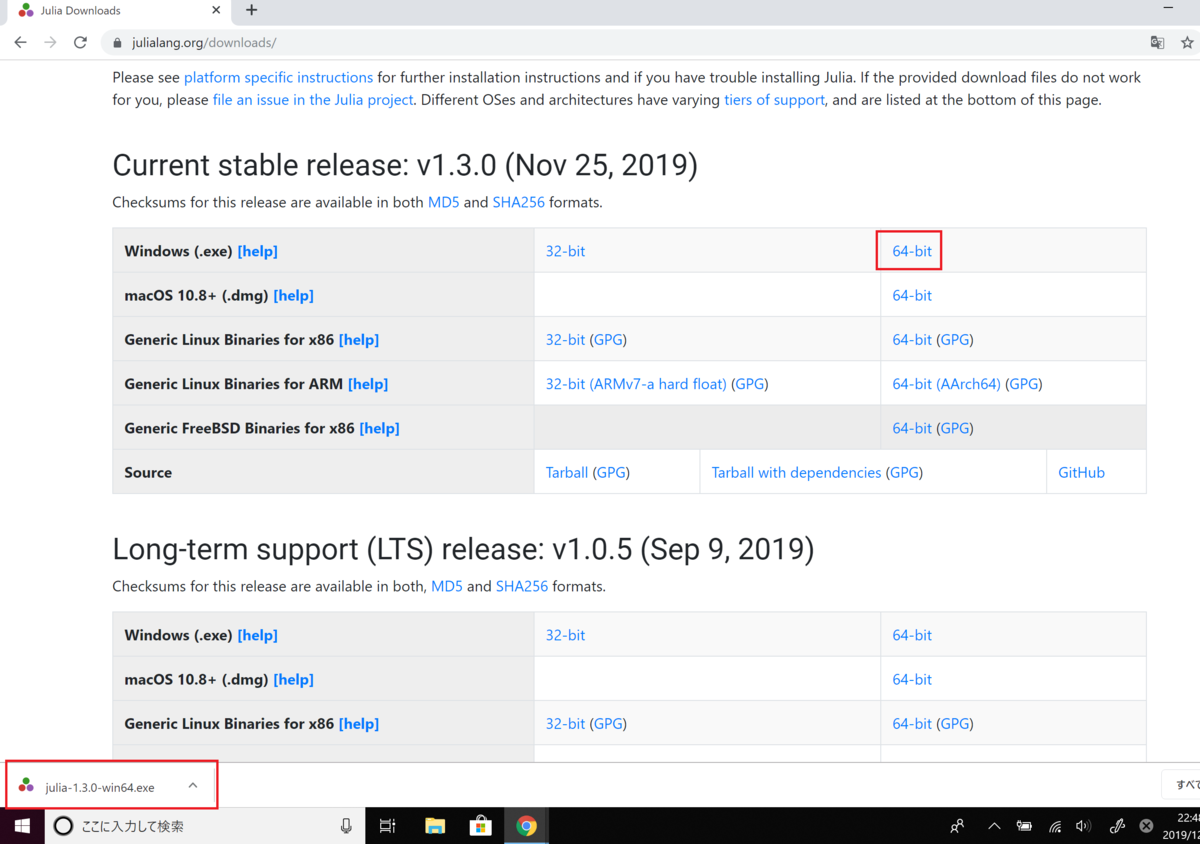The width and height of the screenshot is (1200, 844).
Task: Open file an issue in the Julia project link
Action: click(x=313, y=100)
